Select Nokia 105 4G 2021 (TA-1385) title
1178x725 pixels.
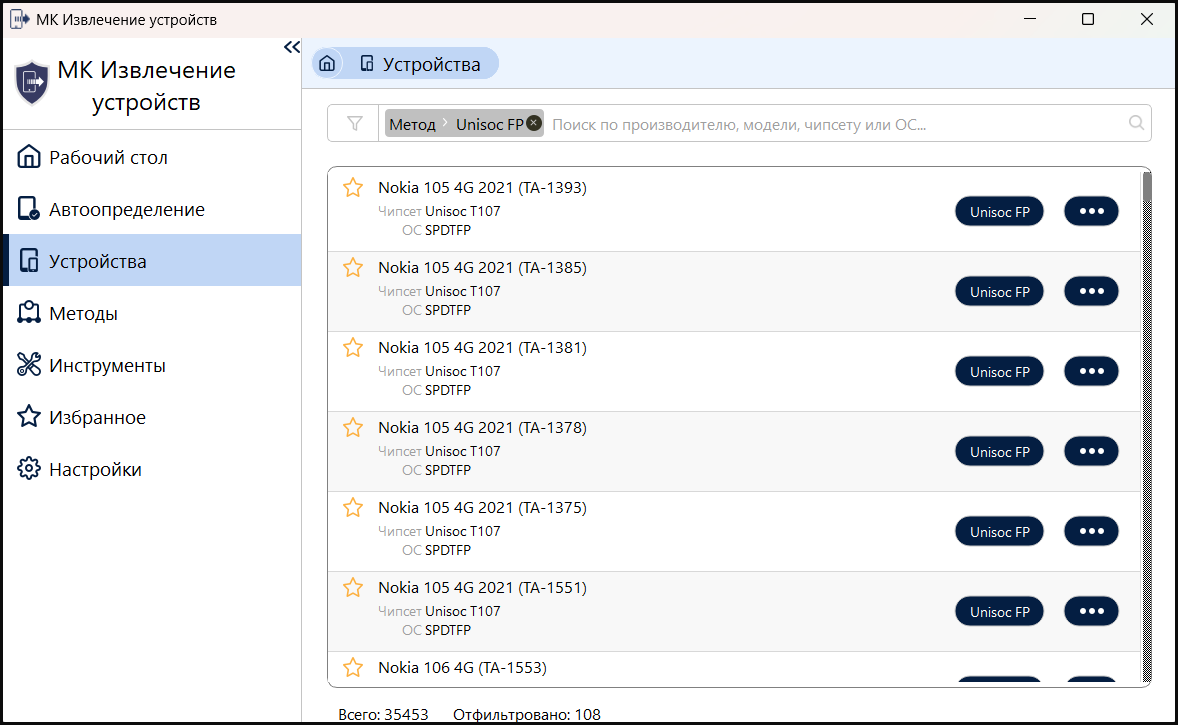[x=482, y=267]
